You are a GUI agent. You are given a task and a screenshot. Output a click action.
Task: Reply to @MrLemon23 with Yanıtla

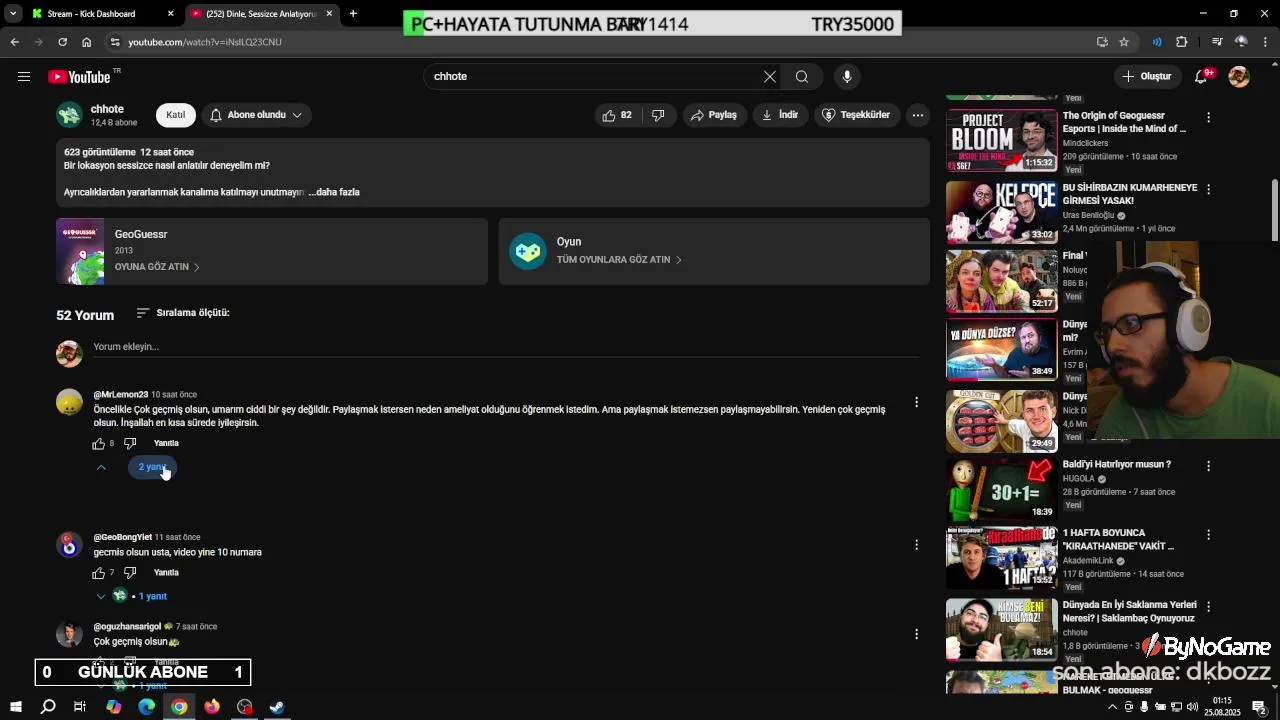pos(166,443)
